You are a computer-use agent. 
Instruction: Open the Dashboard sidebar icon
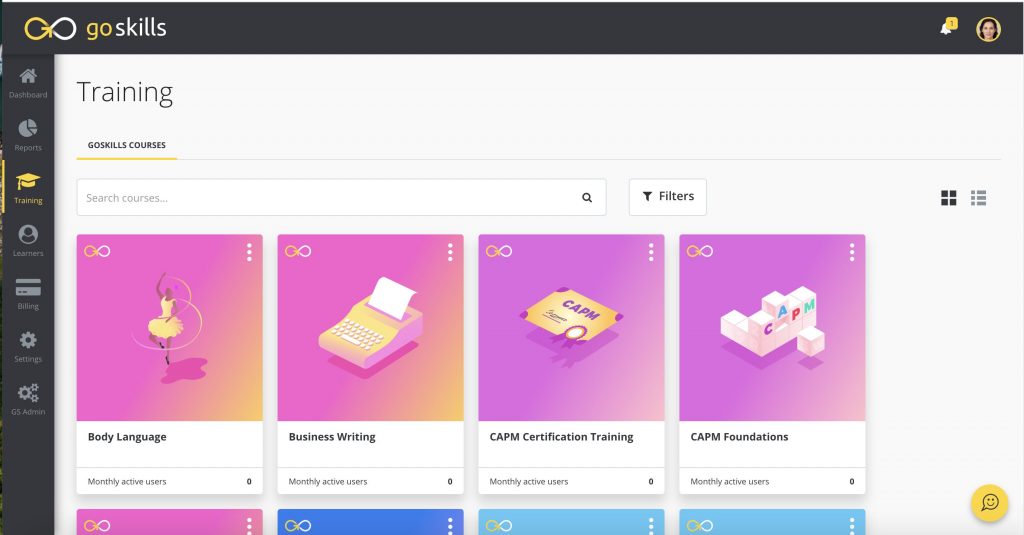pos(28,83)
